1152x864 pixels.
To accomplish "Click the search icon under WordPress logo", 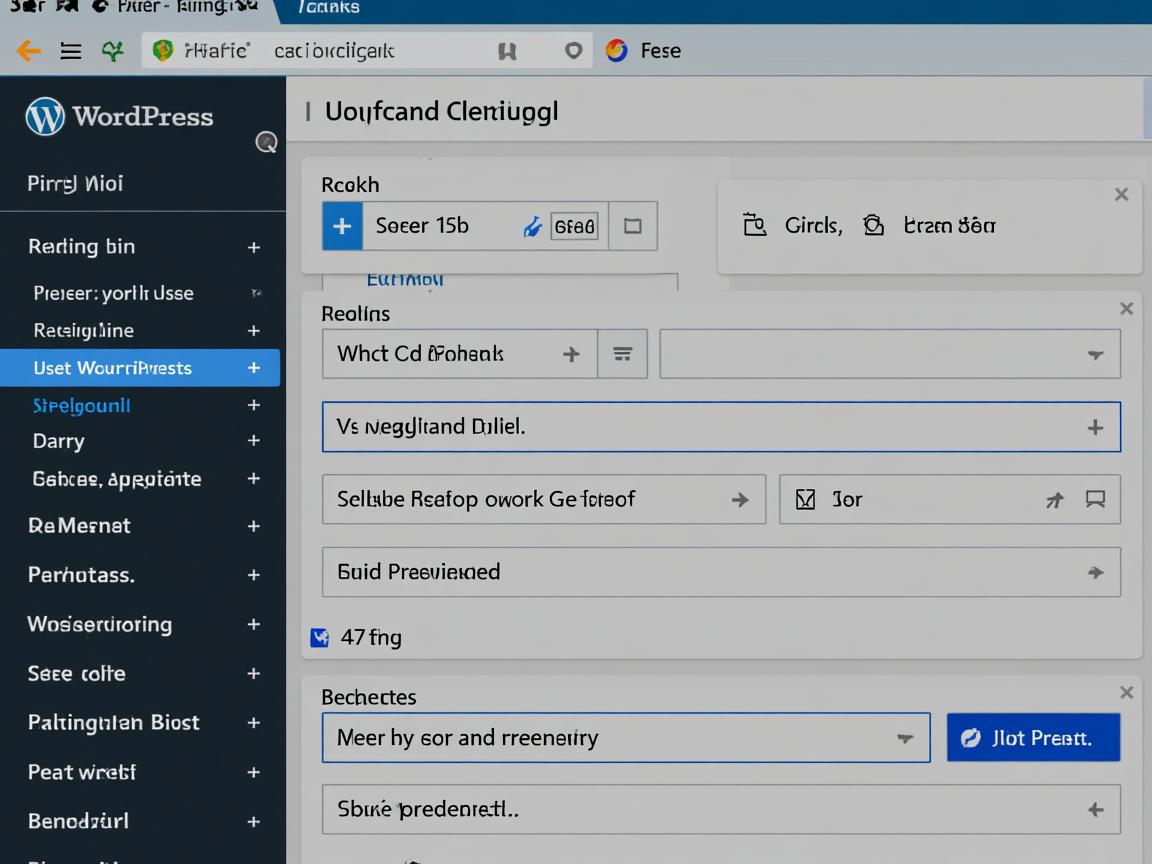I will (x=266, y=142).
